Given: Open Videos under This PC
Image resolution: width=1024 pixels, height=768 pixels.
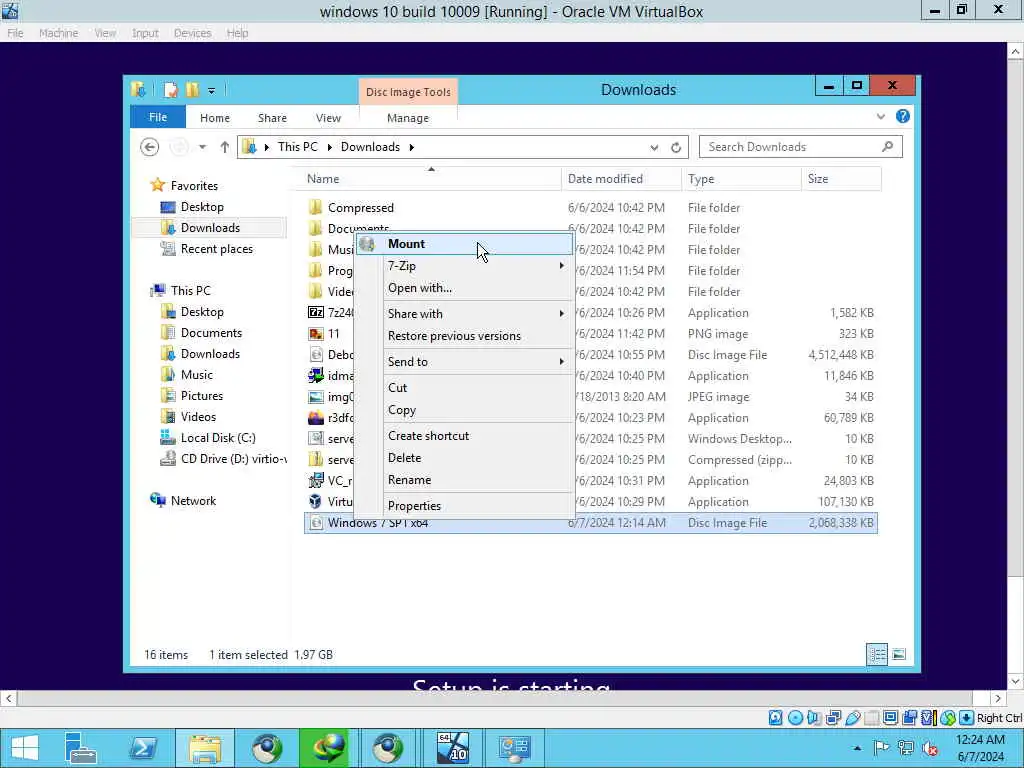Looking at the screenshot, I should coord(198,417).
